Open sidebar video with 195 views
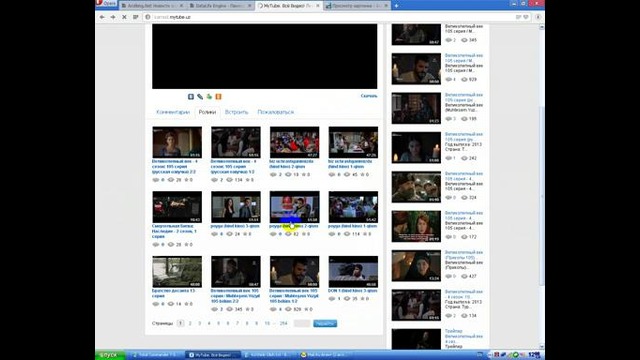 pyautogui.click(x=416, y=108)
